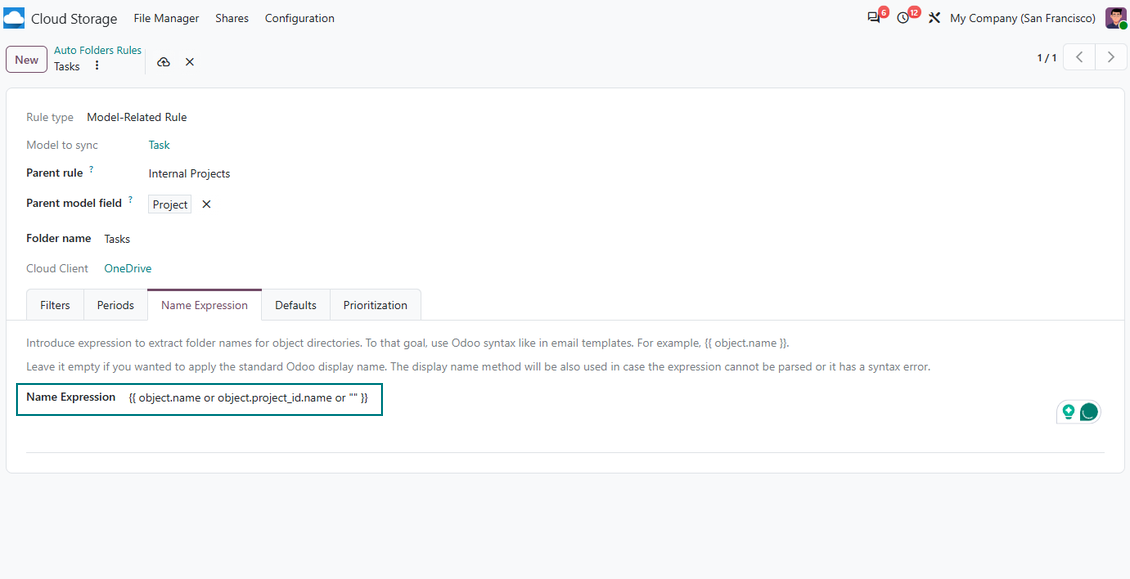The height and width of the screenshot is (579, 1130).
Task: Click the green lightbulb icon
Action: click(1068, 412)
